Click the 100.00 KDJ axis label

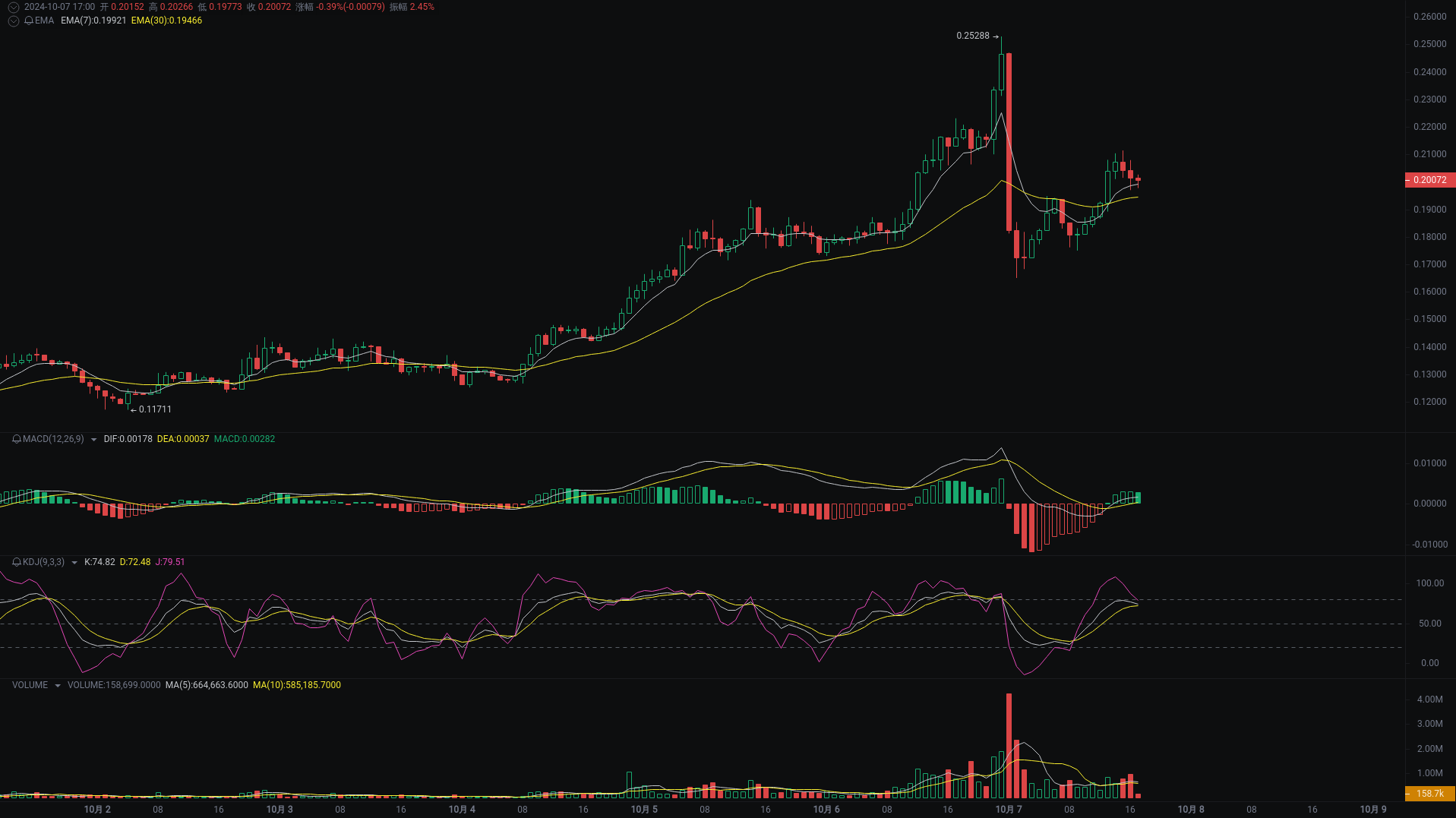coord(1430,583)
